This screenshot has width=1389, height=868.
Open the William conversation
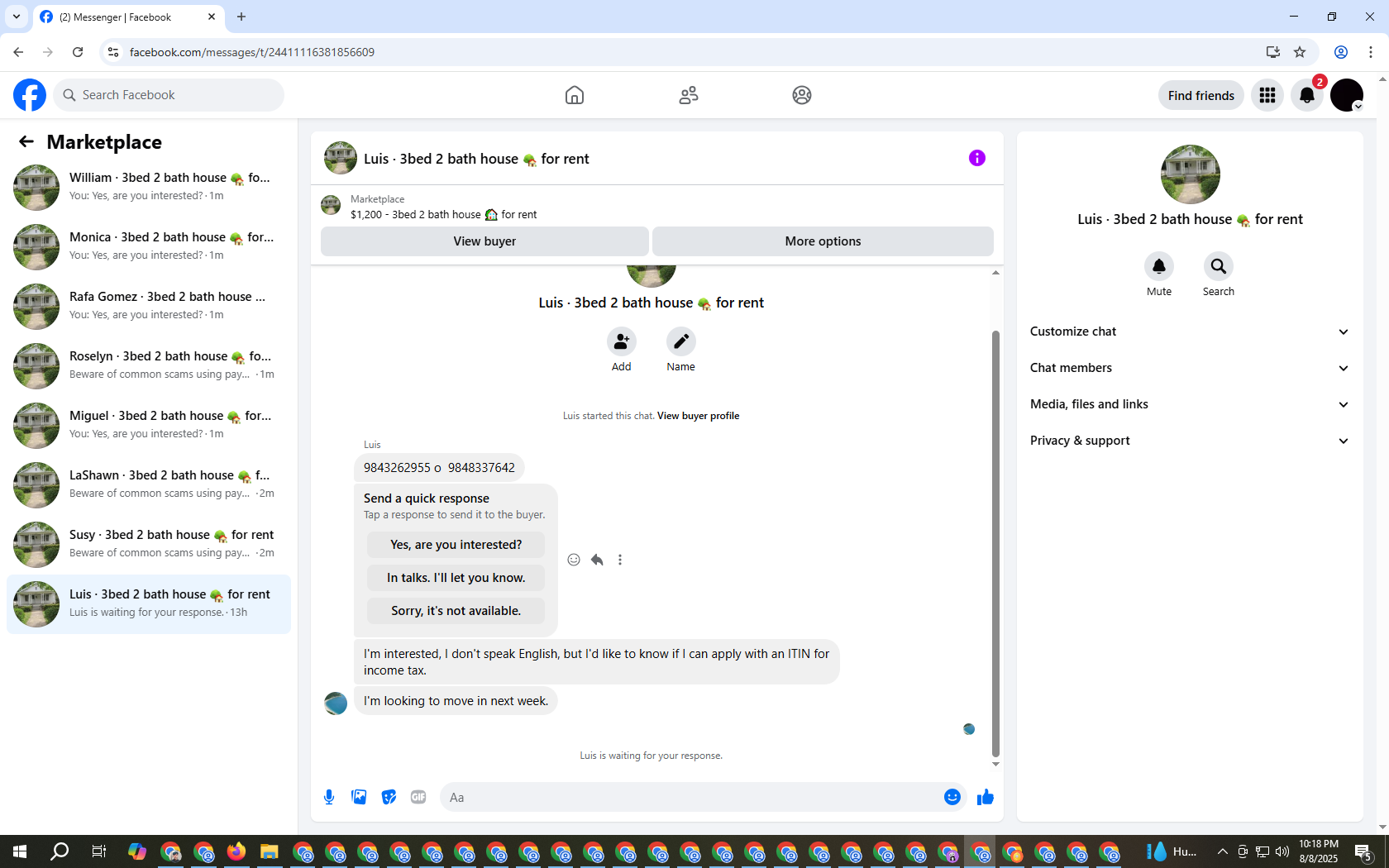pos(149,188)
